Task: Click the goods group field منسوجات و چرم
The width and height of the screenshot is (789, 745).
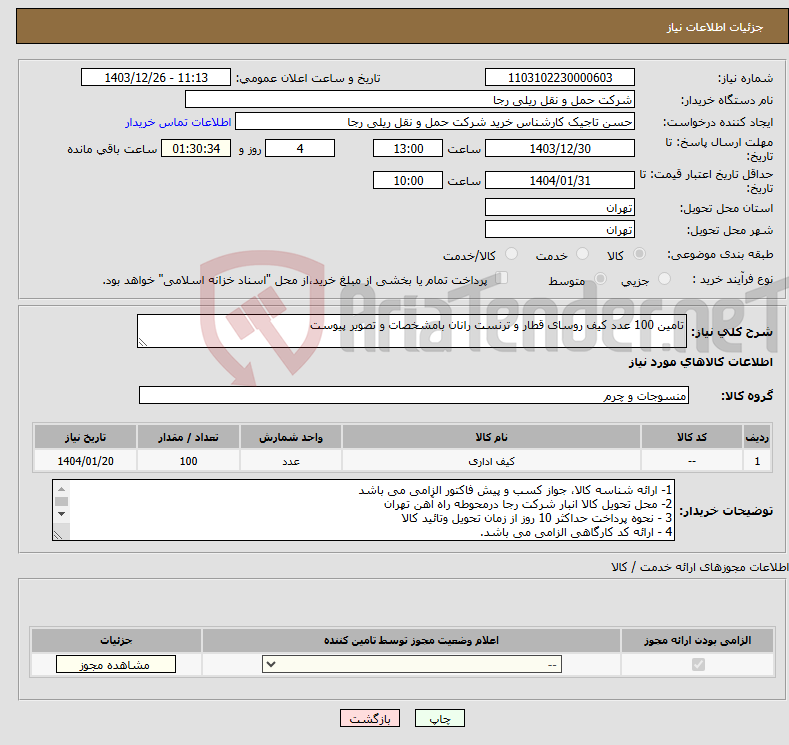Action: (x=414, y=395)
